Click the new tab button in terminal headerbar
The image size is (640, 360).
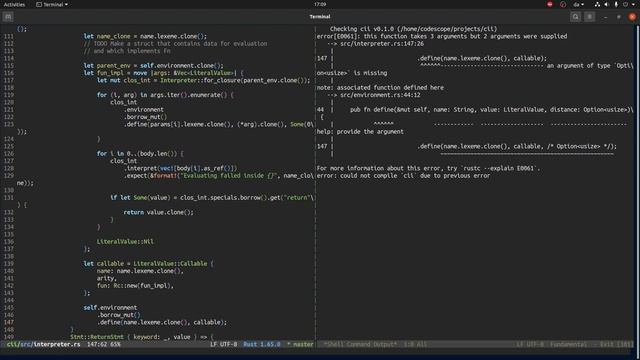click(8, 17)
